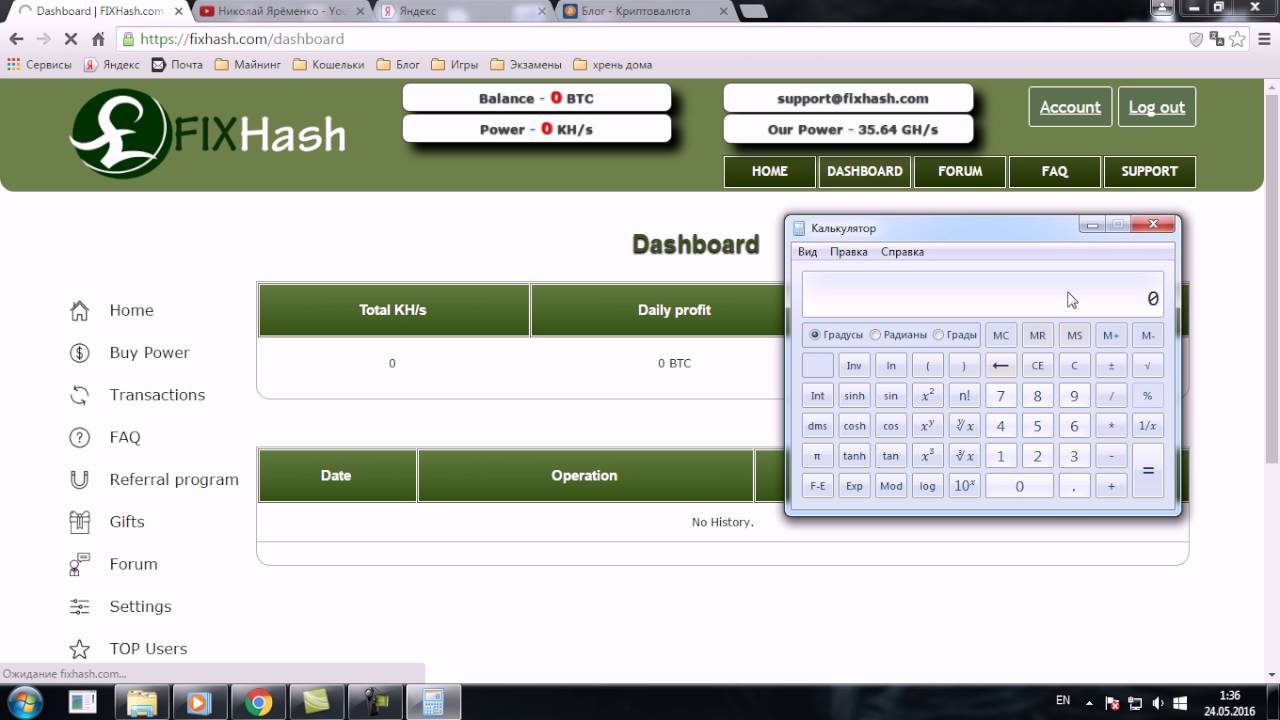Open the media player taskbar icon

tap(201, 702)
